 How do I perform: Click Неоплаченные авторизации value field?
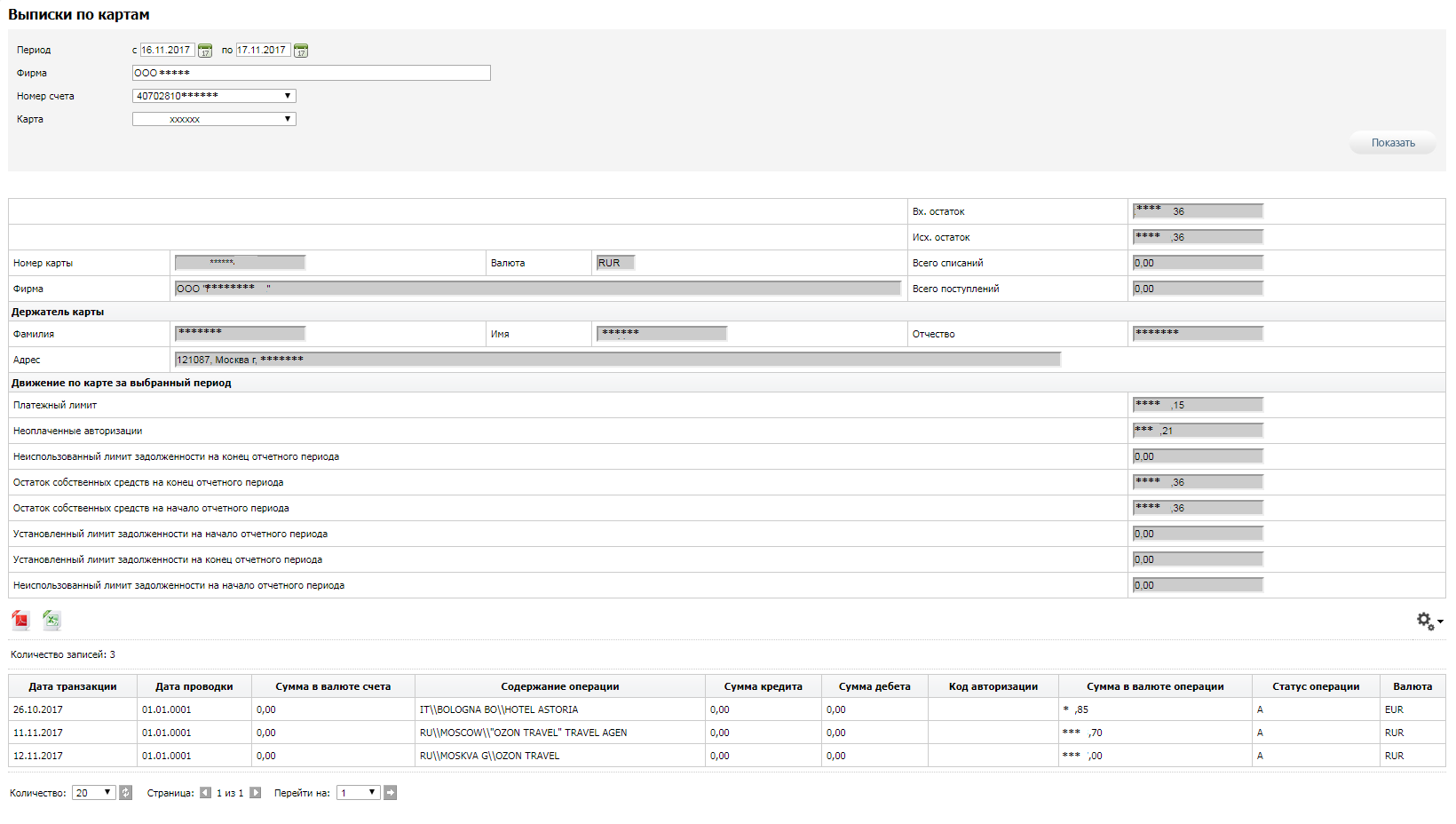tap(1198, 431)
